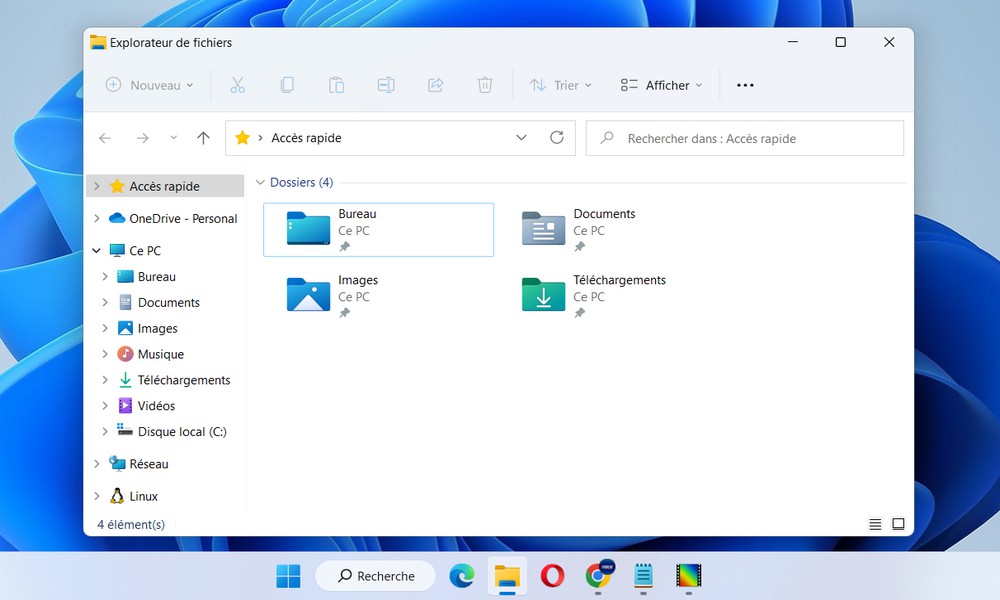Click the Delete (trash) icon

pyautogui.click(x=485, y=85)
